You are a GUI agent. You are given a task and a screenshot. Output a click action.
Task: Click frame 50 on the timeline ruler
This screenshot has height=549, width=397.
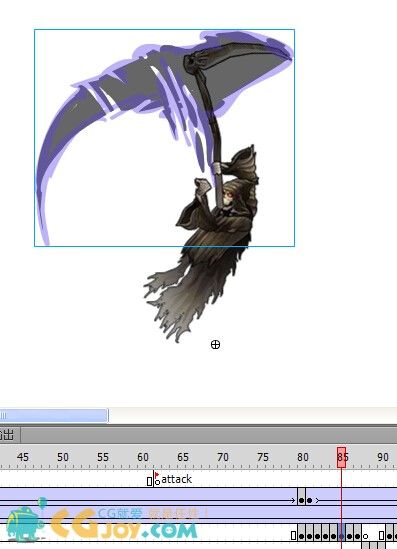pyautogui.click(x=63, y=457)
